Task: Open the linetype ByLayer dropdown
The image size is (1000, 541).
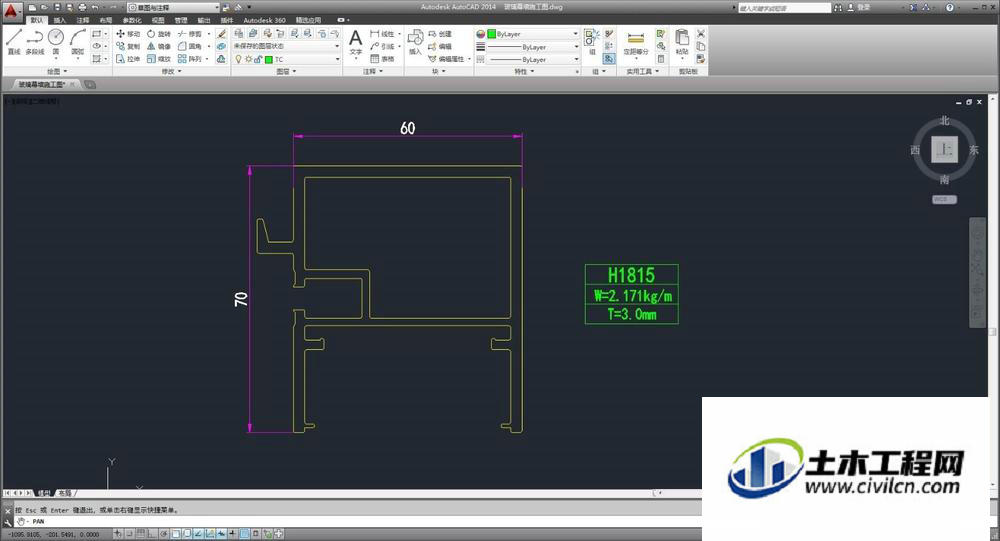Action: click(533, 59)
